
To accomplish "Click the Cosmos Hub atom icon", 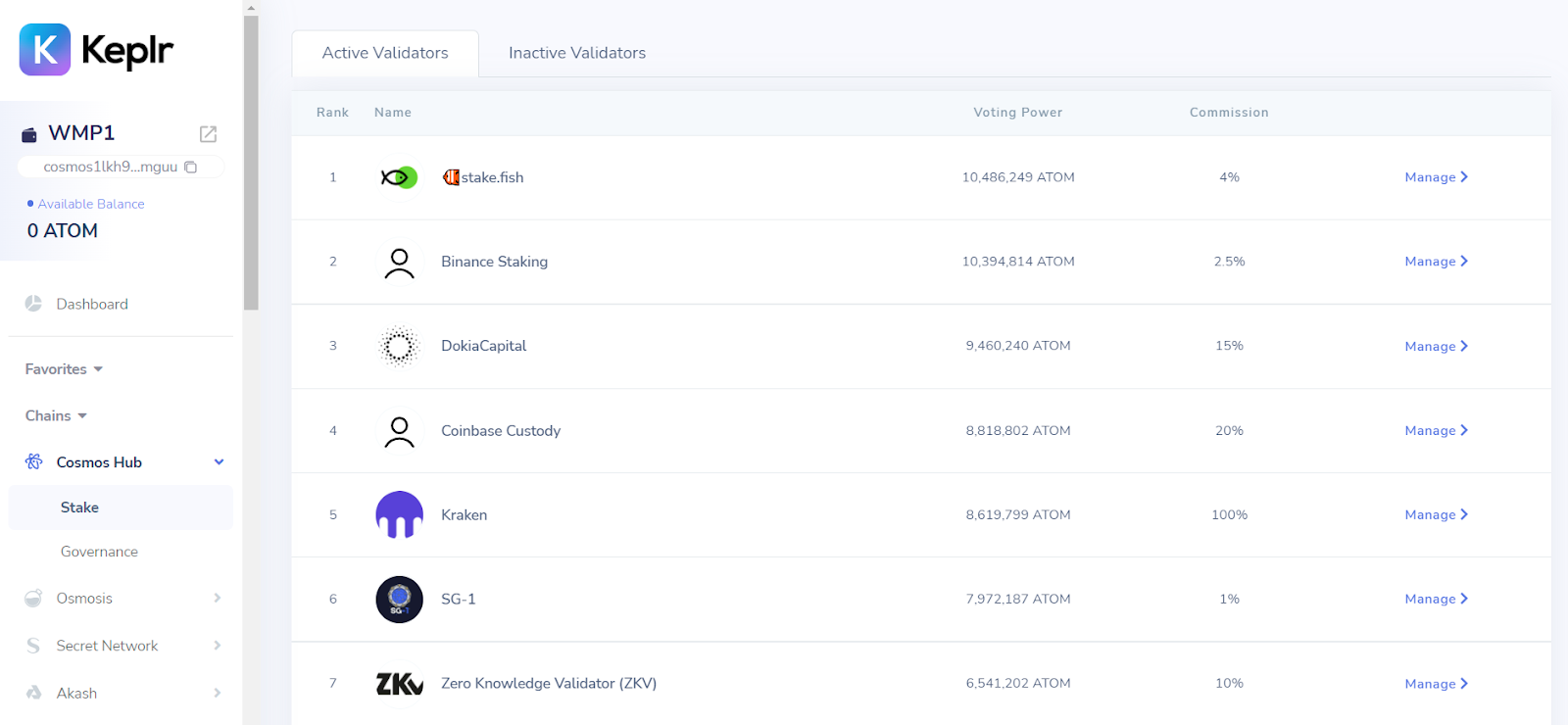I will (33, 461).
